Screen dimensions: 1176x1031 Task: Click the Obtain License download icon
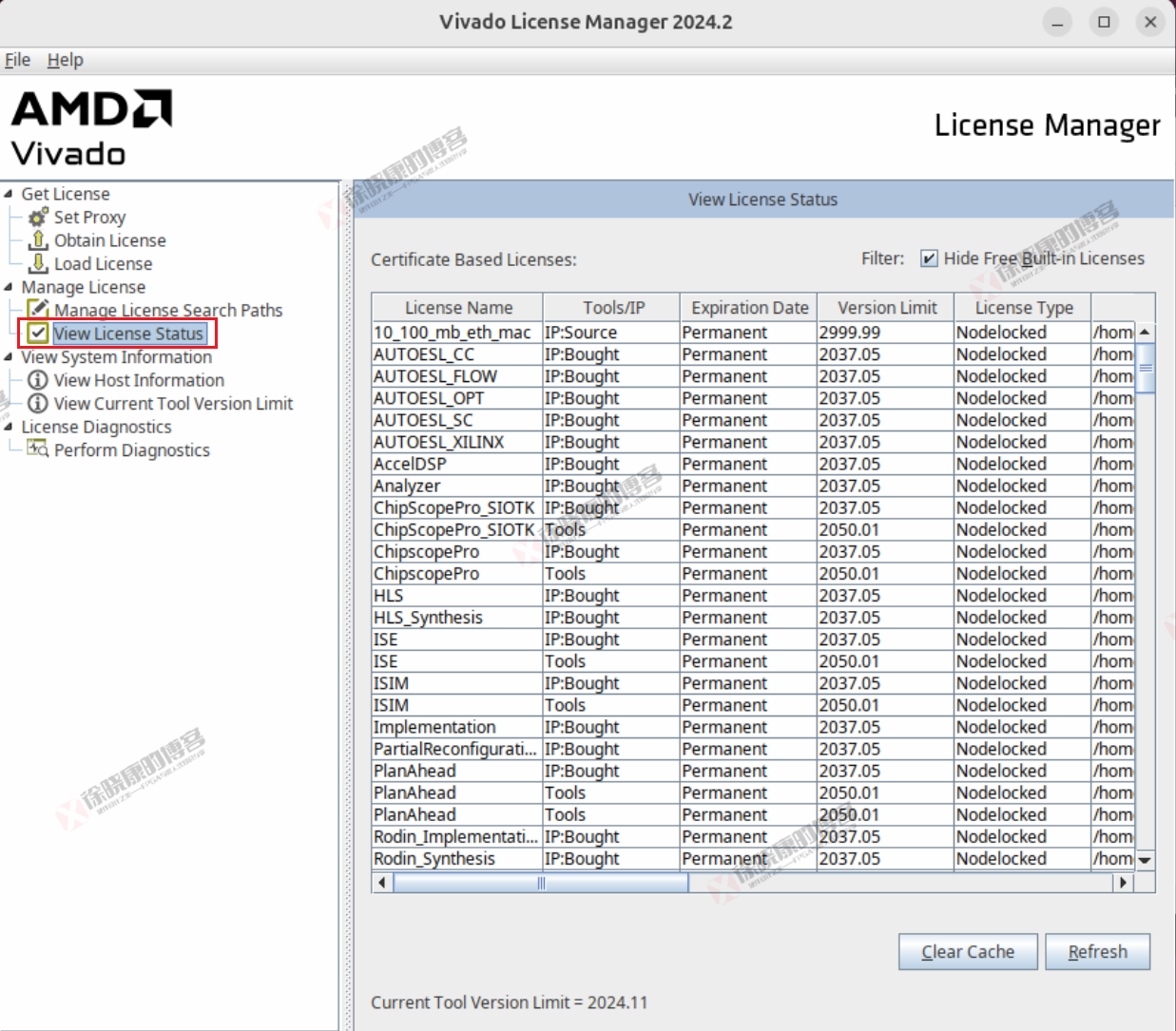coord(37,240)
